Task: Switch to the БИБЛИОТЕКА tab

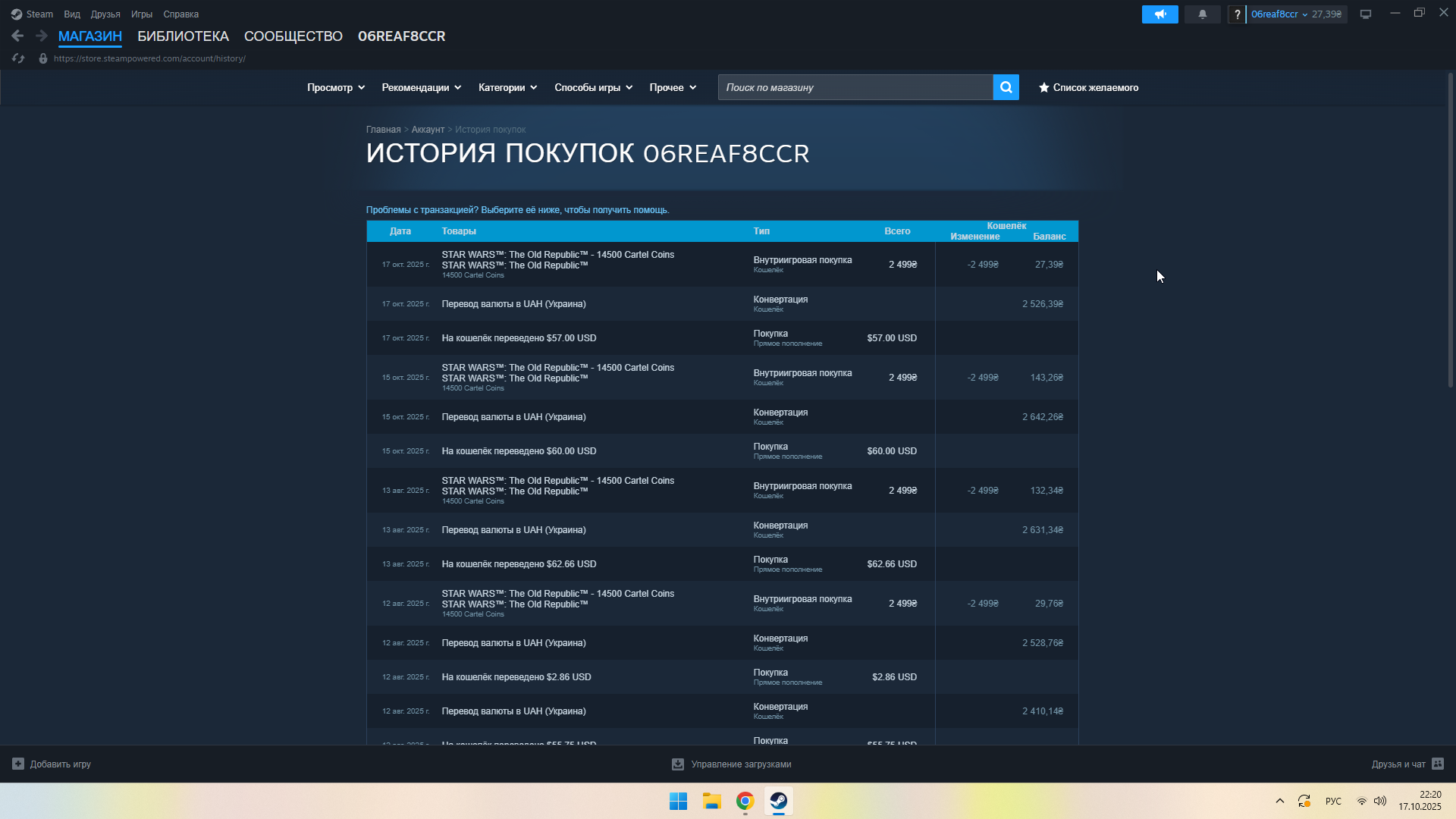Action: [x=183, y=36]
